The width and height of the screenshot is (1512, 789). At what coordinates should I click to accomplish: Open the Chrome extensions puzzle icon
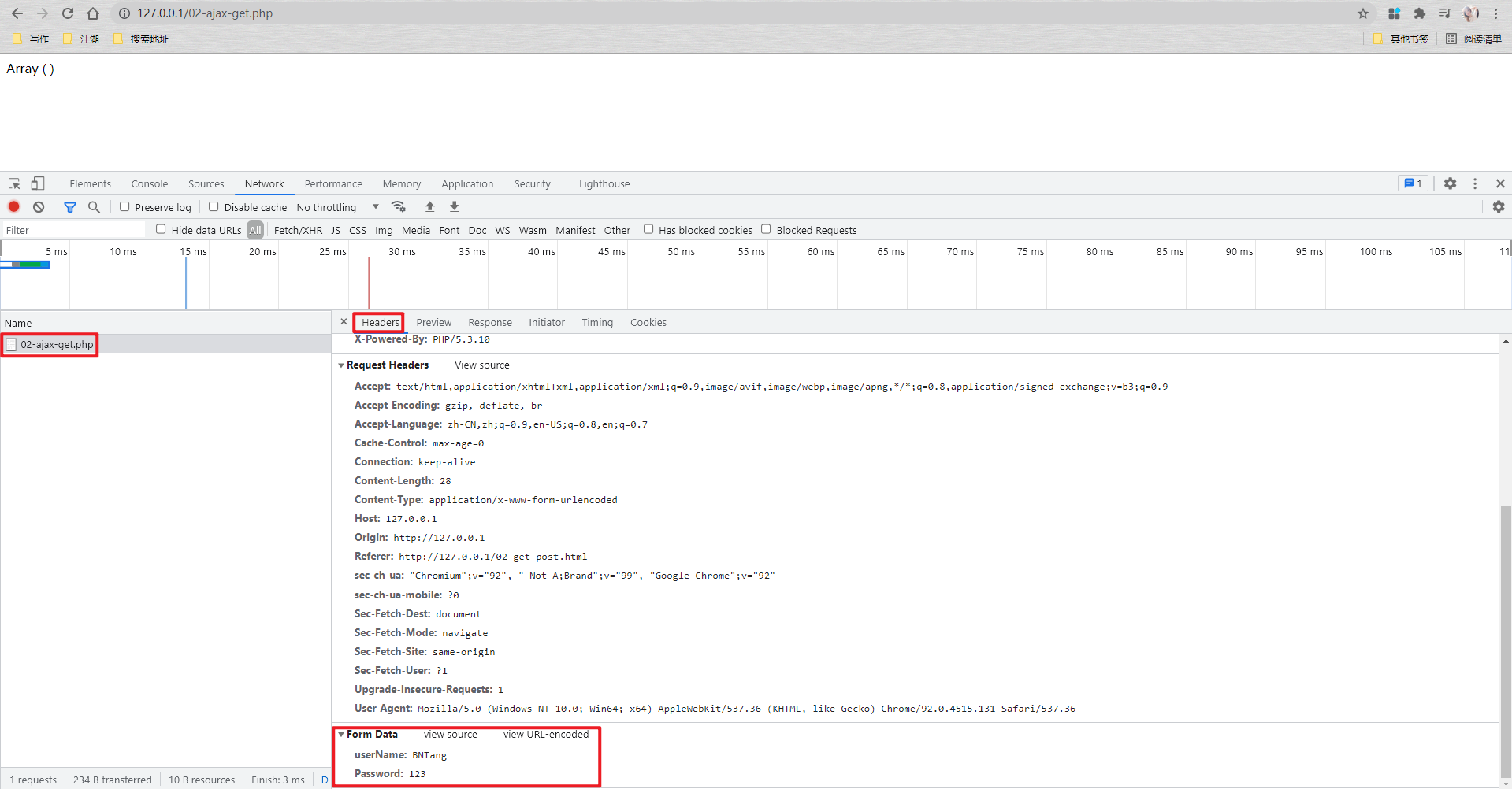1420,13
